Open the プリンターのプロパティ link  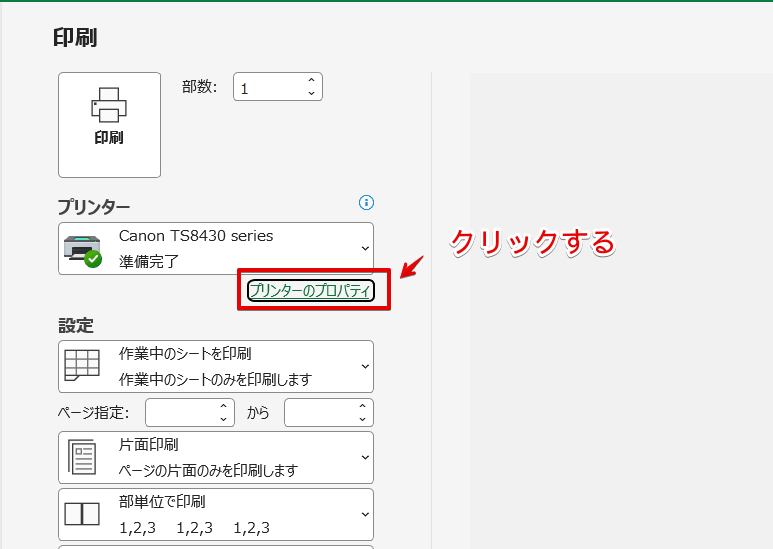[x=311, y=290]
